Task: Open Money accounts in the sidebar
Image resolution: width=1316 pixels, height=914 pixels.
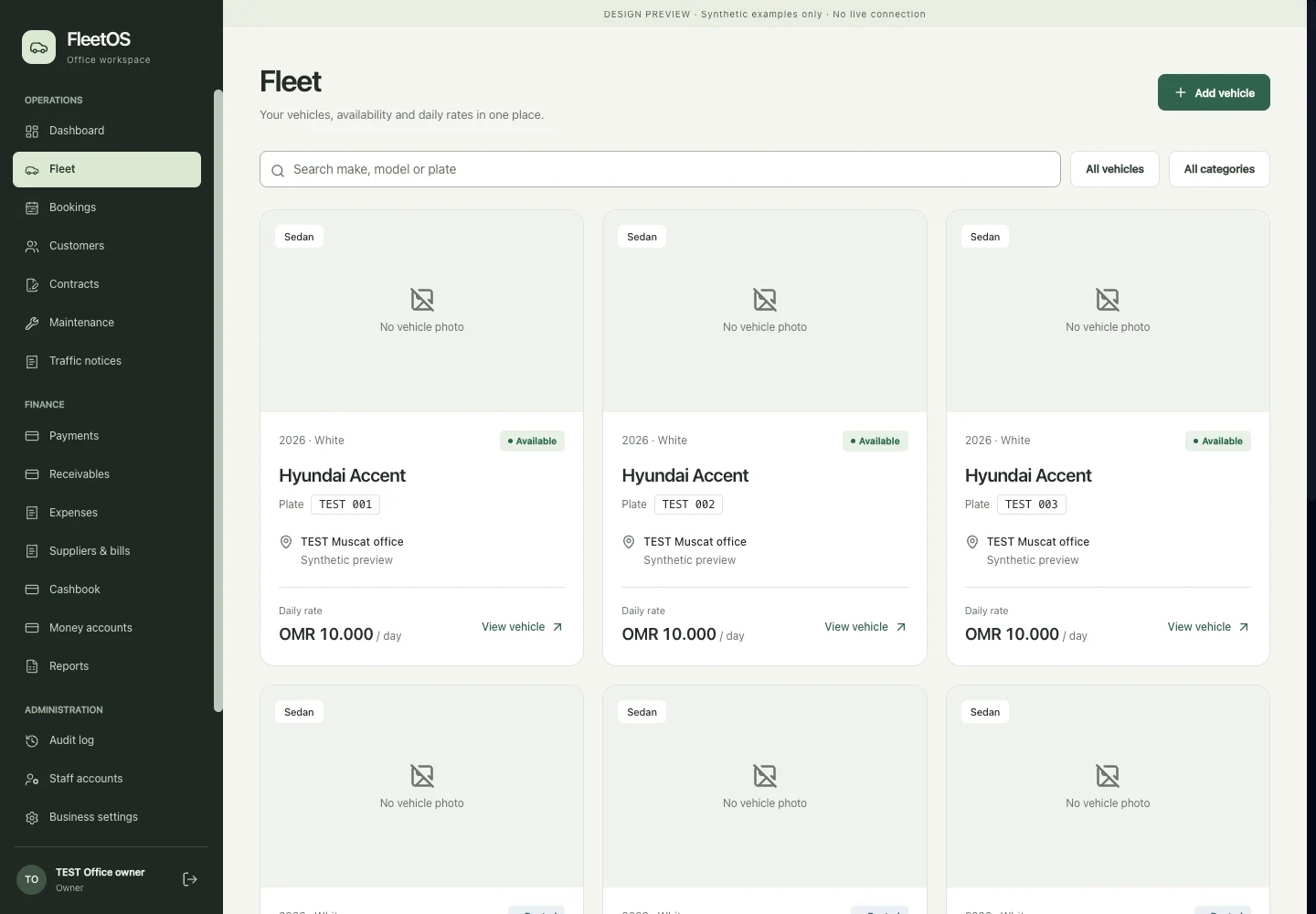Action: (x=107, y=628)
